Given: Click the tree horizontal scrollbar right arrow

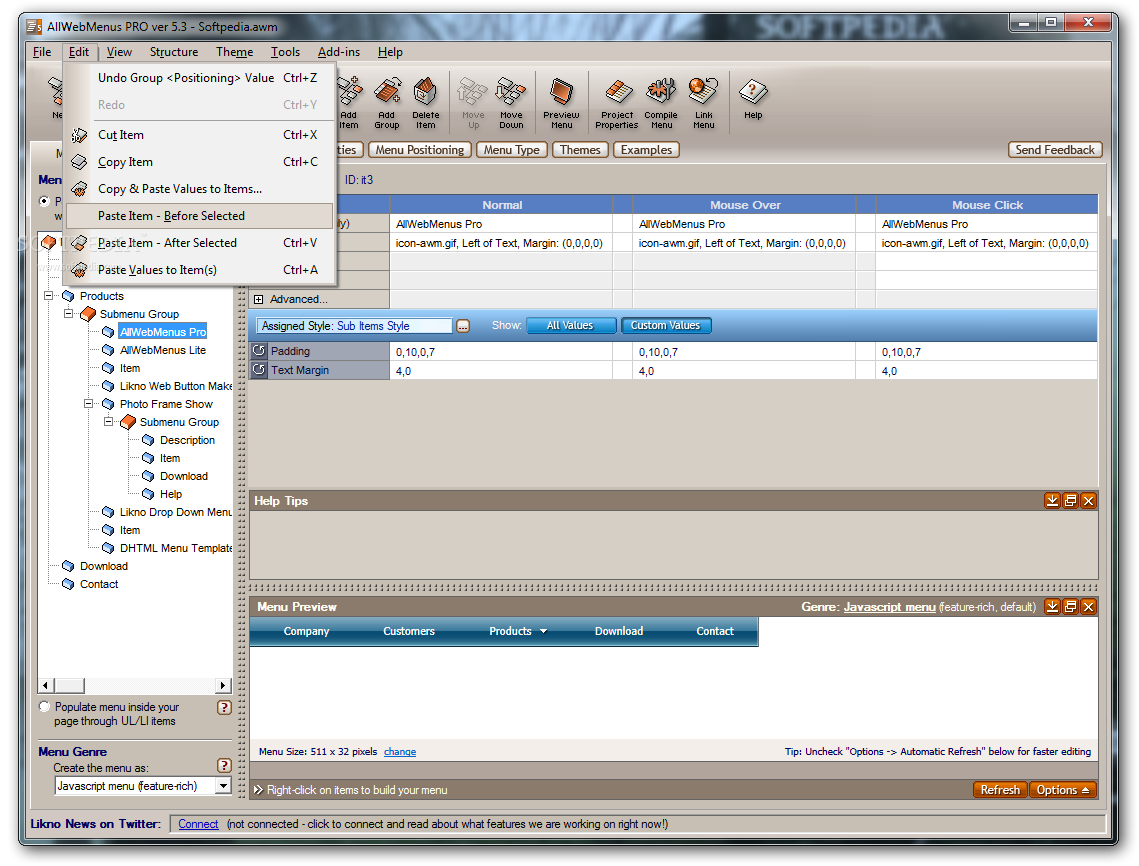Looking at the screenshot, I should click(224, 685).
